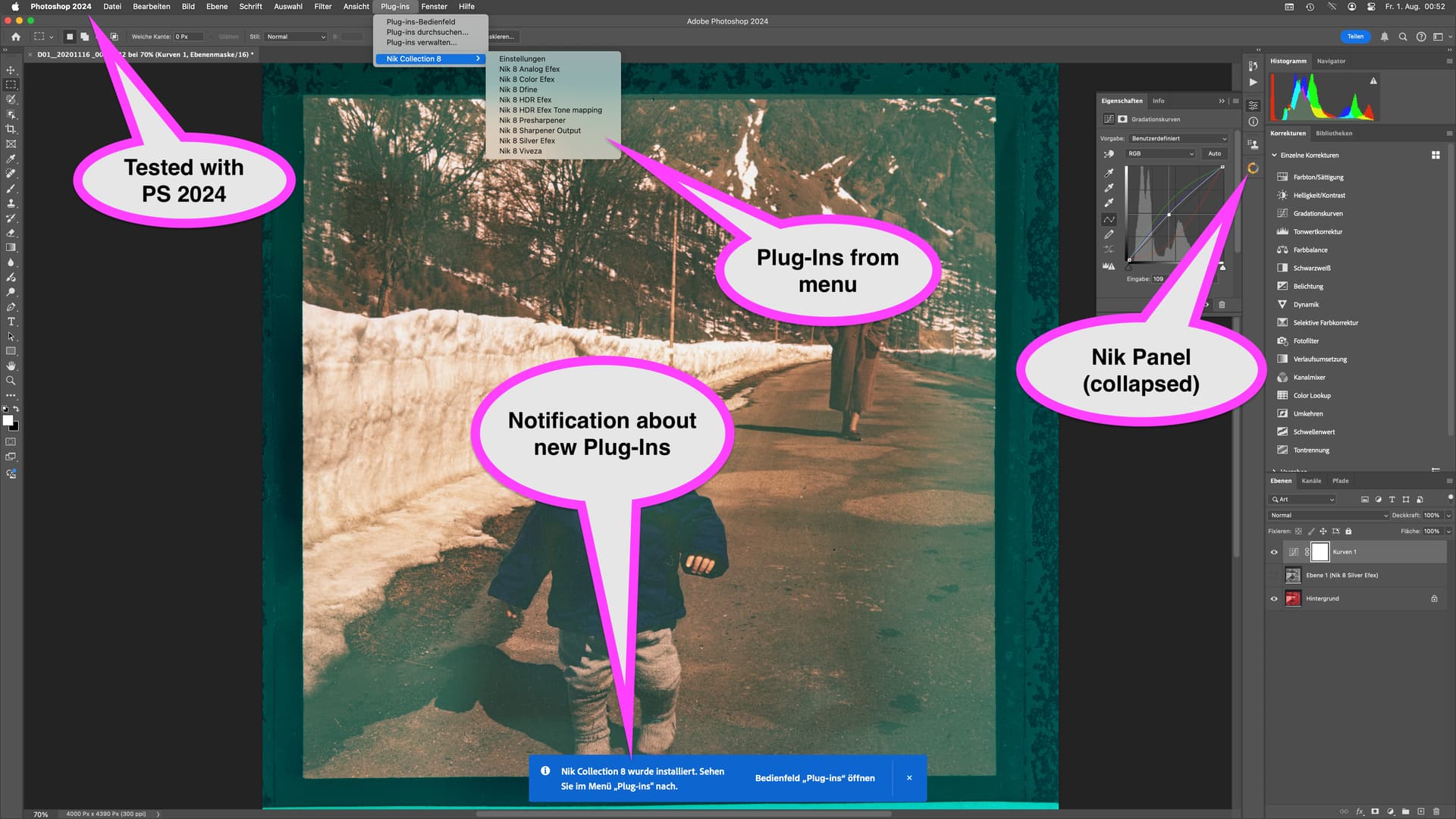The image size is (1456, 819).
Task: Collapse the Eigenschaften panel with double arrows
Action: point(1222,101)
